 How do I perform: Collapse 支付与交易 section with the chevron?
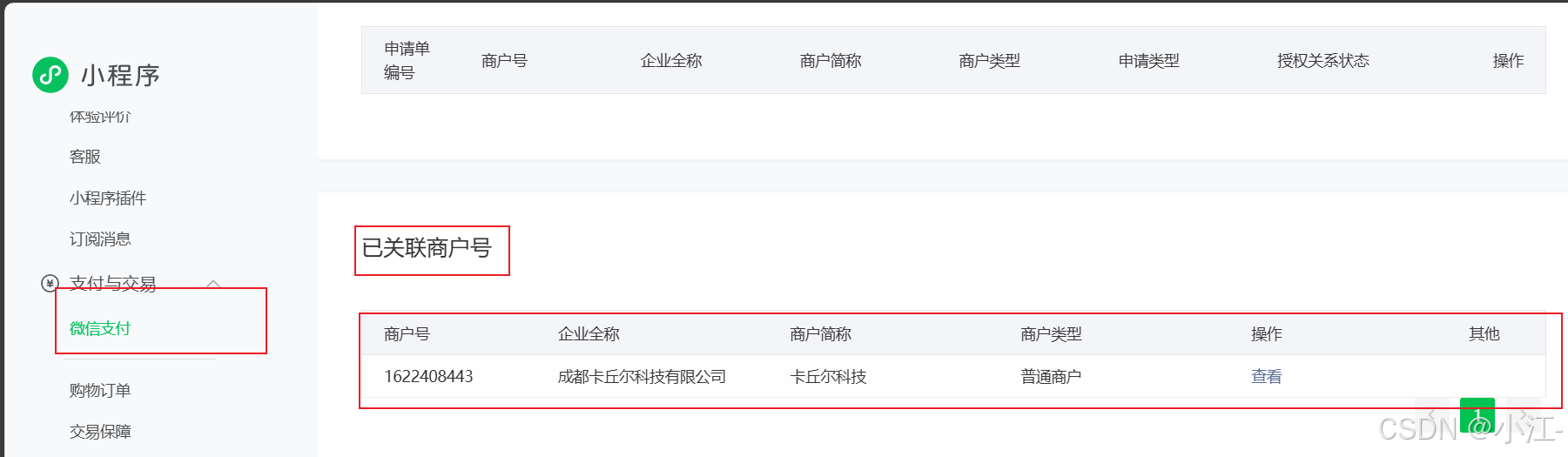pyautogui.click(x=213, y=284)
